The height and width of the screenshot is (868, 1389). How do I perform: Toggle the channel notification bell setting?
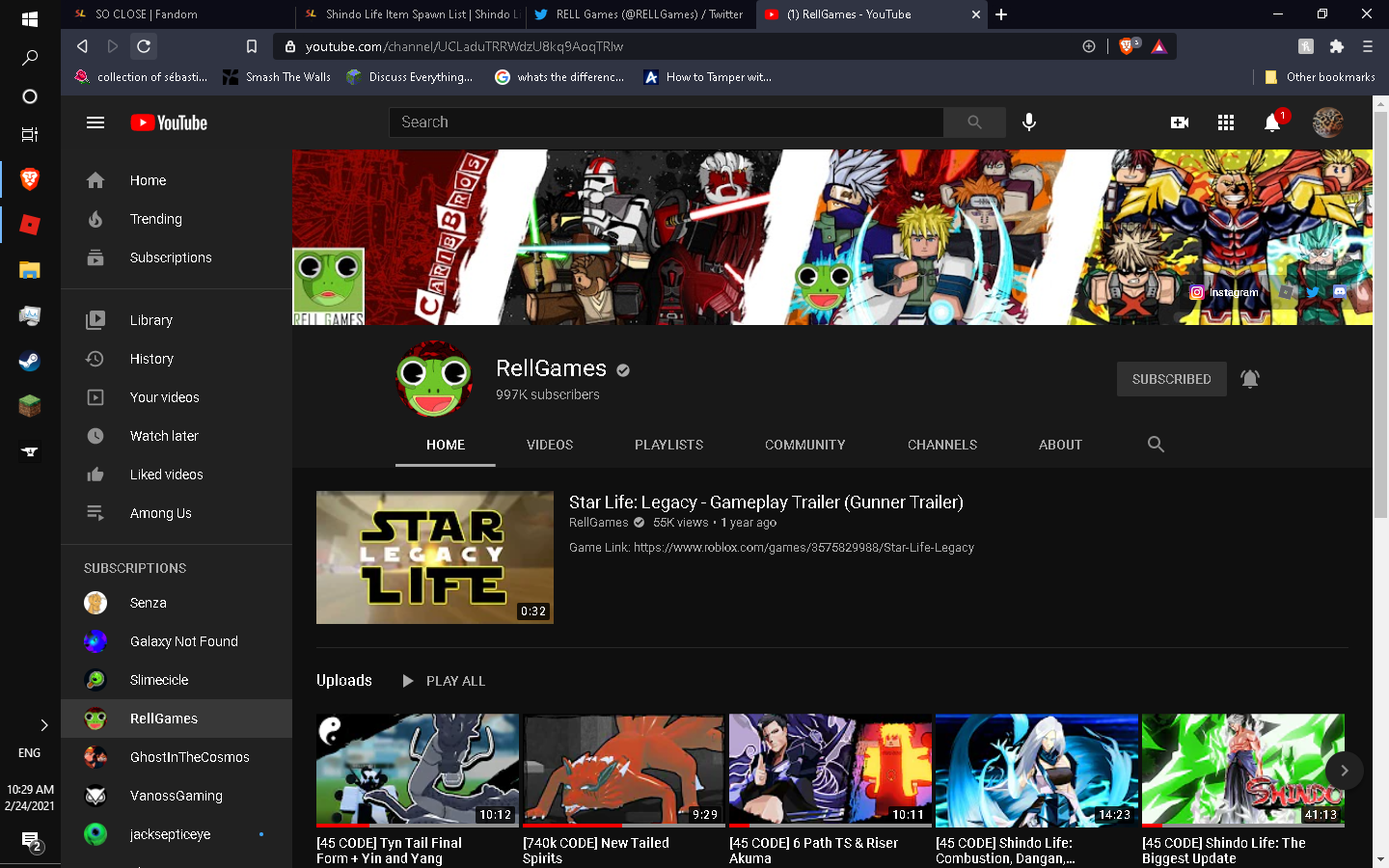(1250, 379)
